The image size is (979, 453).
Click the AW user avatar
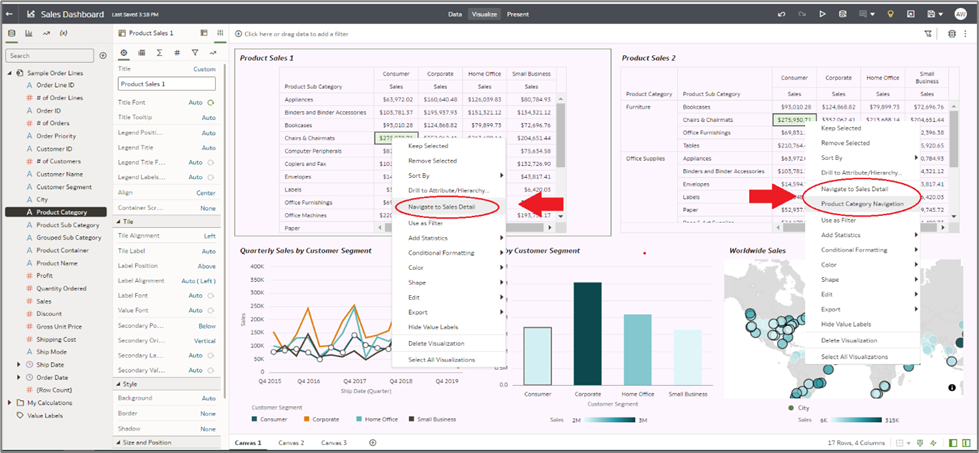pyautogui.click(x=960, y=14)
